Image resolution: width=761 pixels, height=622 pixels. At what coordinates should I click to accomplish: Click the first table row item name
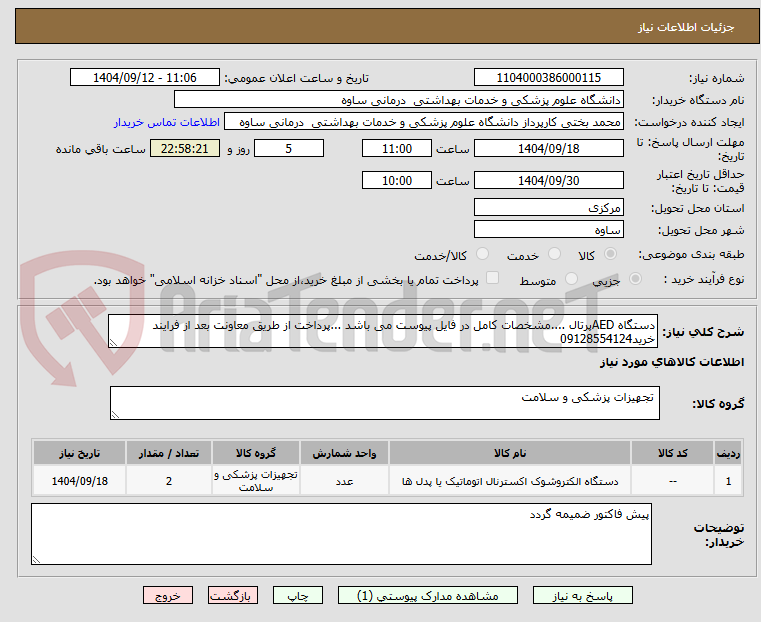point(510,481)
